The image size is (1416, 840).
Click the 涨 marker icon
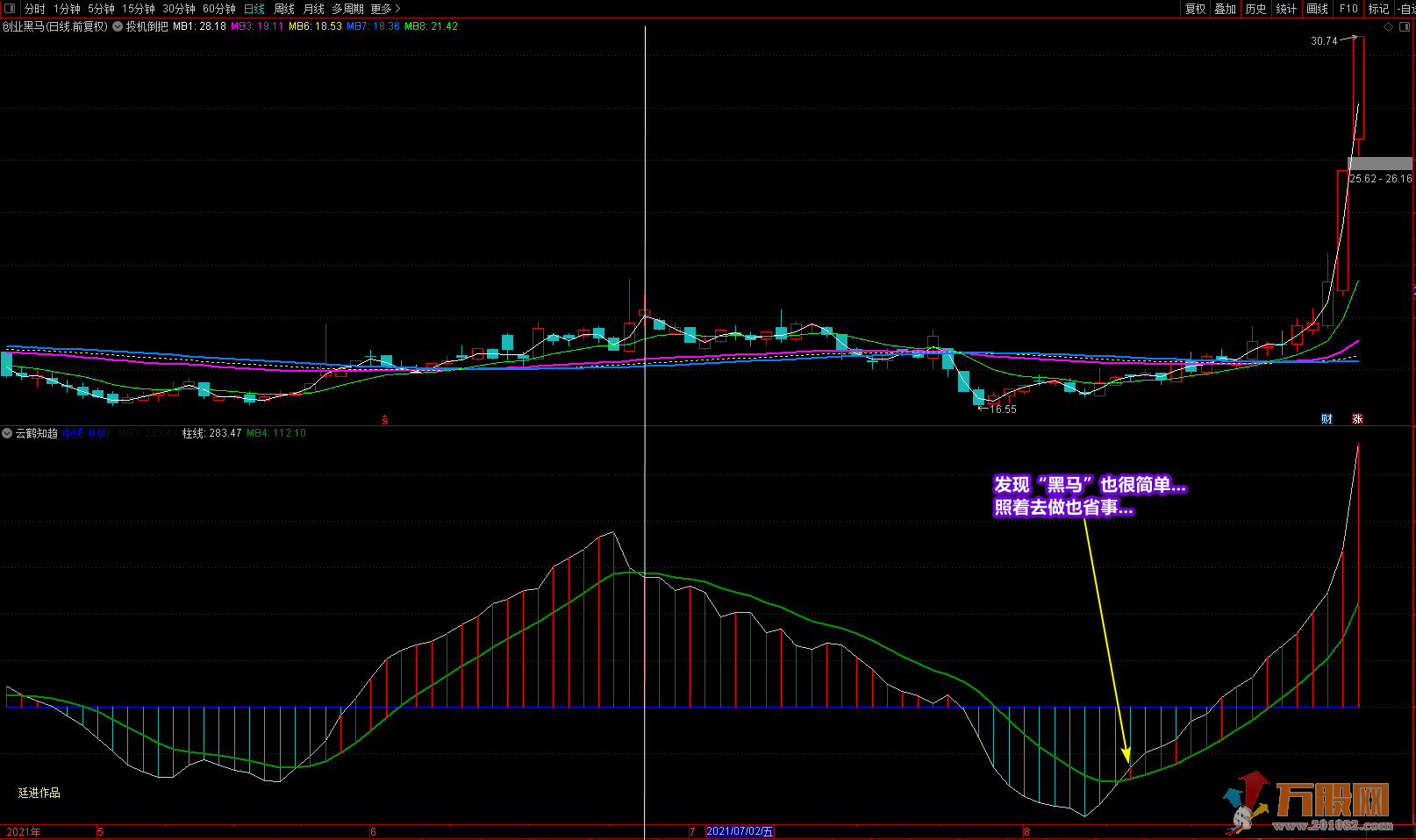point(1357,419)
